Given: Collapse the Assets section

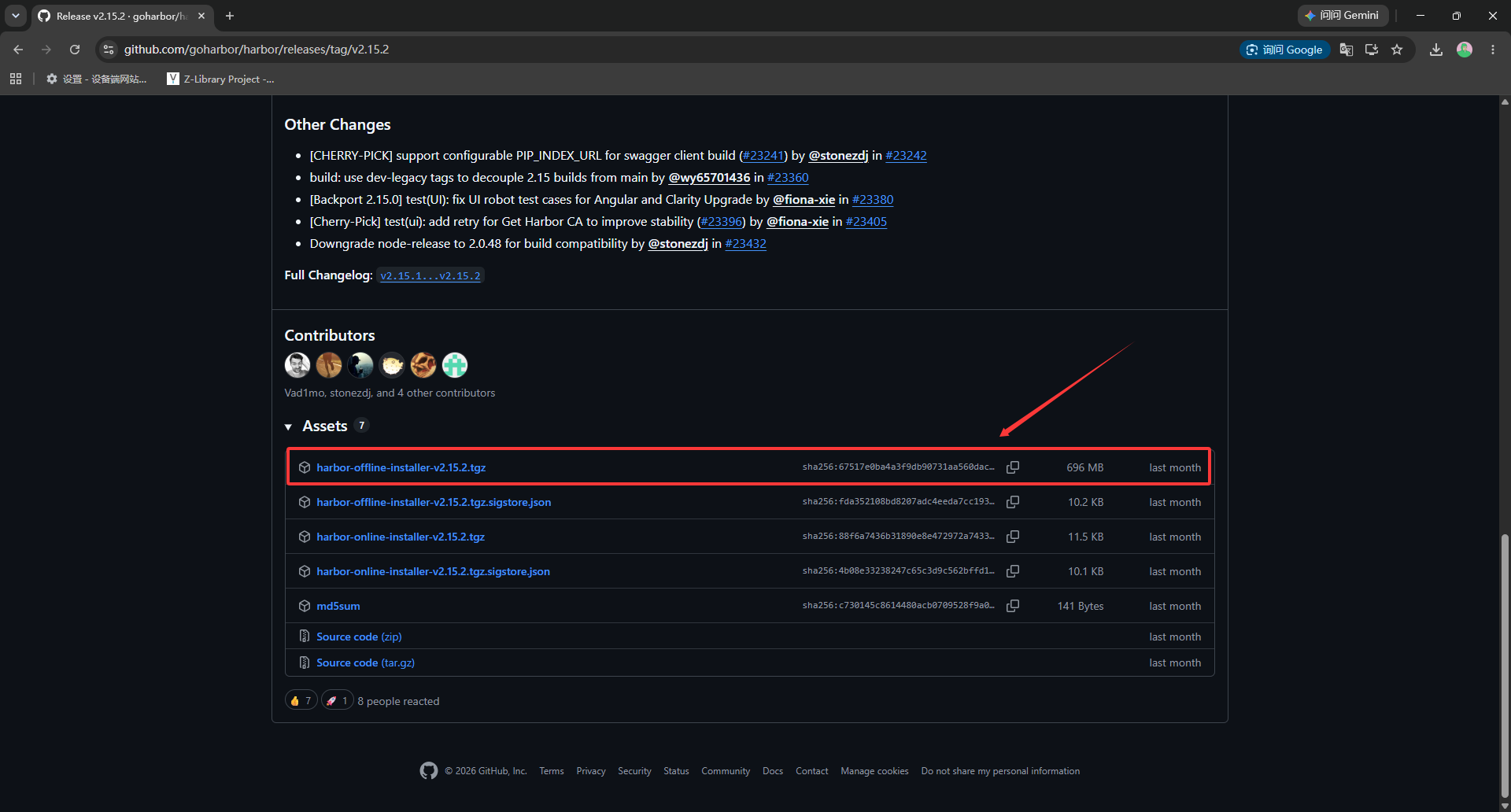Looking at the screenshot, I should 288,426.
